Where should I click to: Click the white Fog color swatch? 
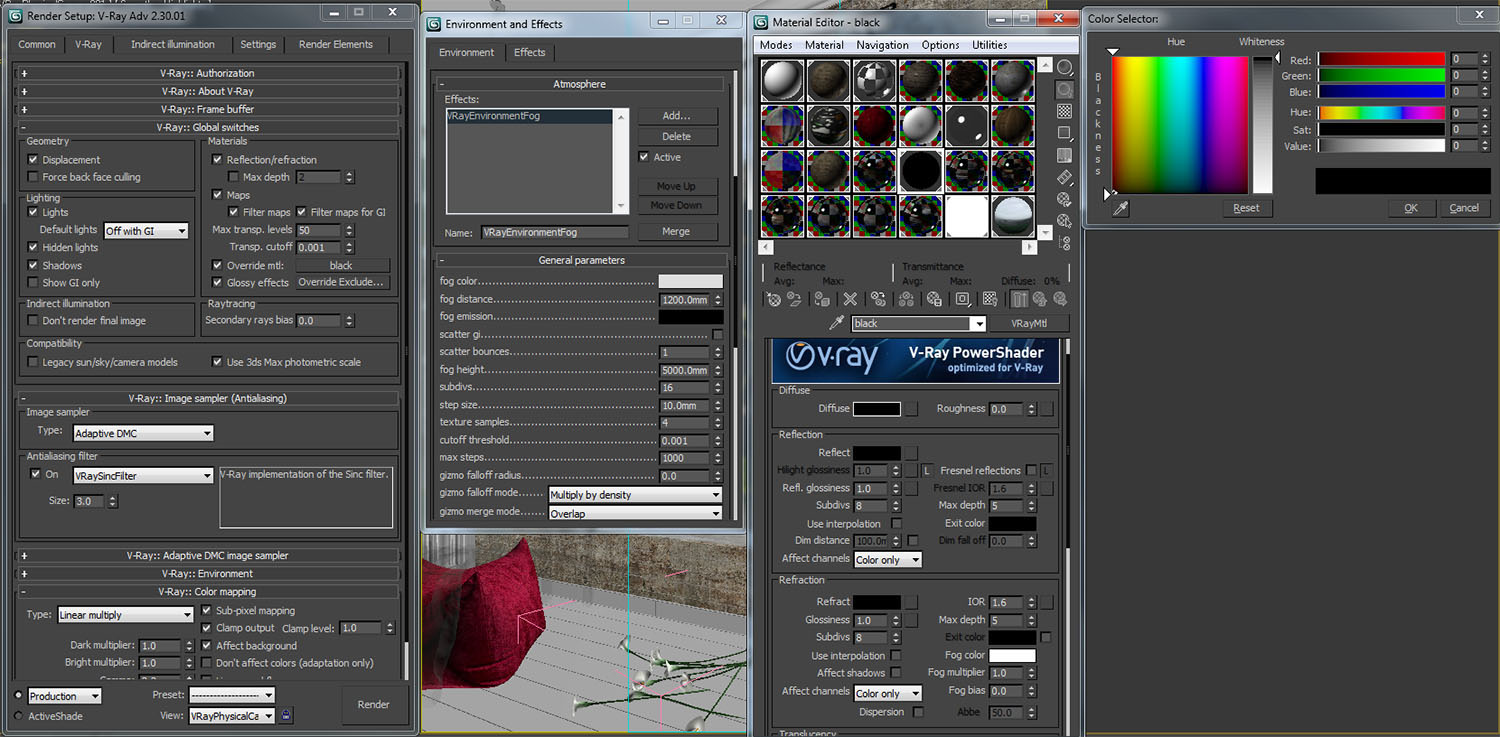(1012, 655)
